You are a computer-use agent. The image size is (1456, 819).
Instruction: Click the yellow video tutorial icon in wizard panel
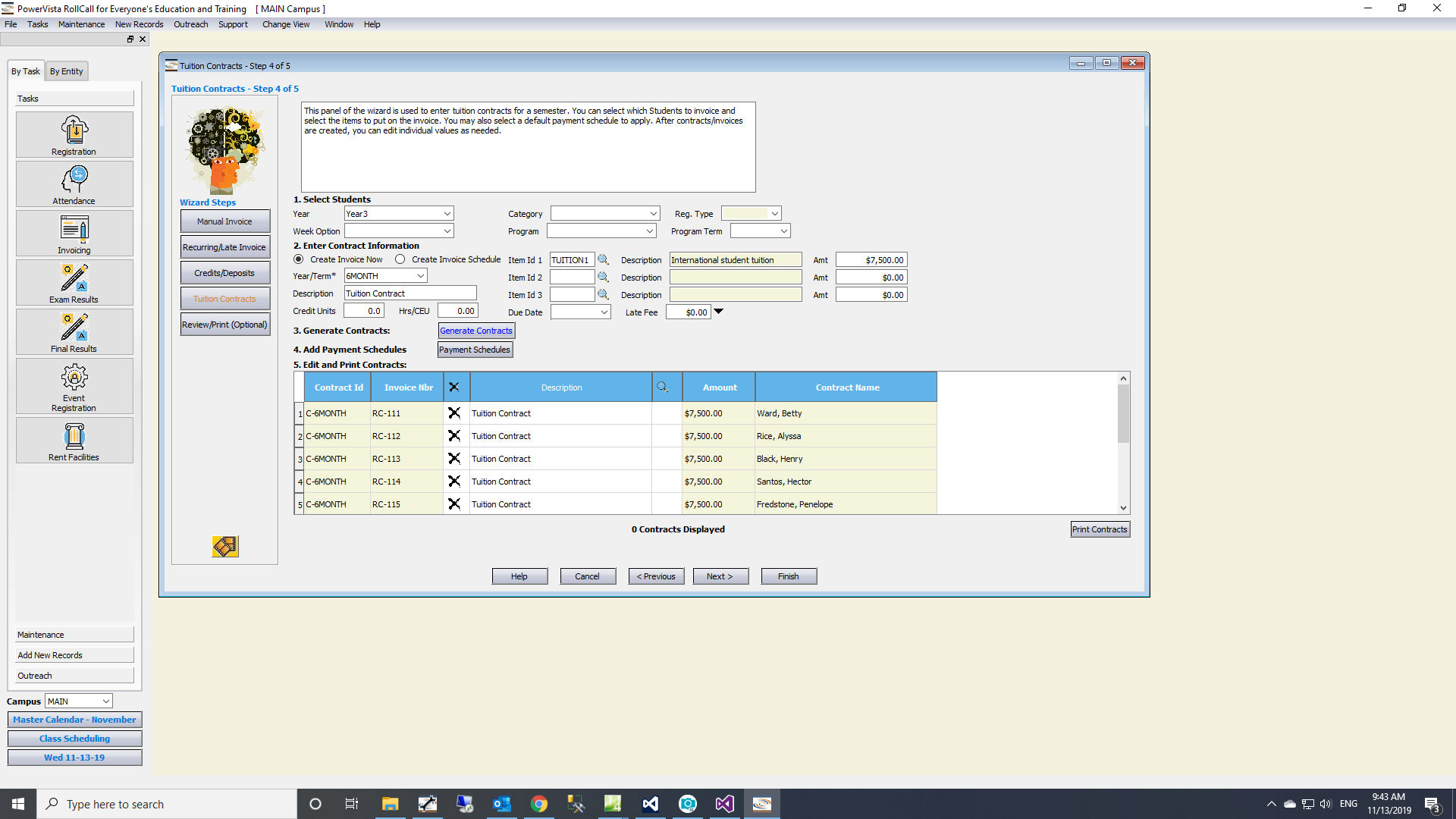pos(225,546)
